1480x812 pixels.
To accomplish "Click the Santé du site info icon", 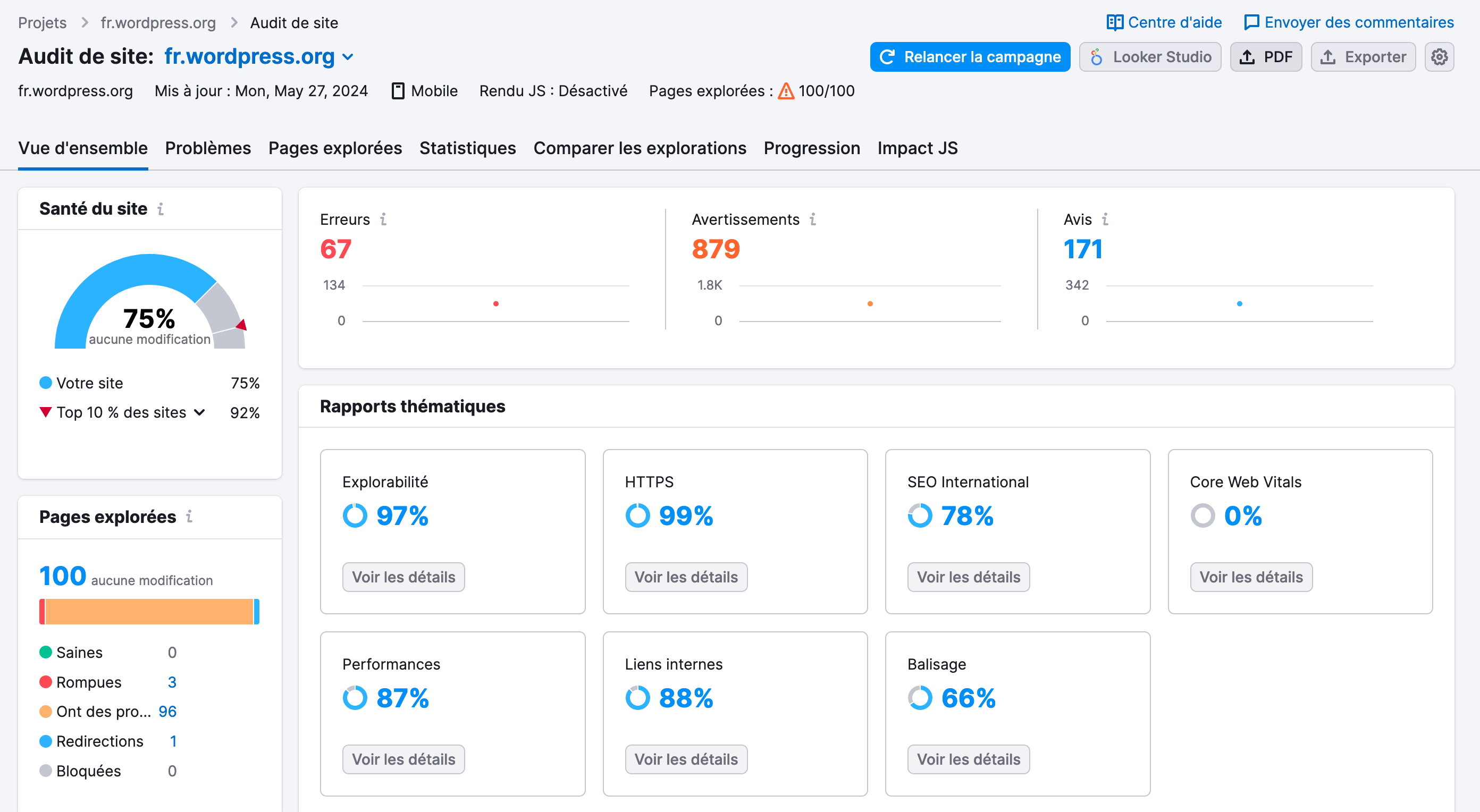I will click(161, 209).
